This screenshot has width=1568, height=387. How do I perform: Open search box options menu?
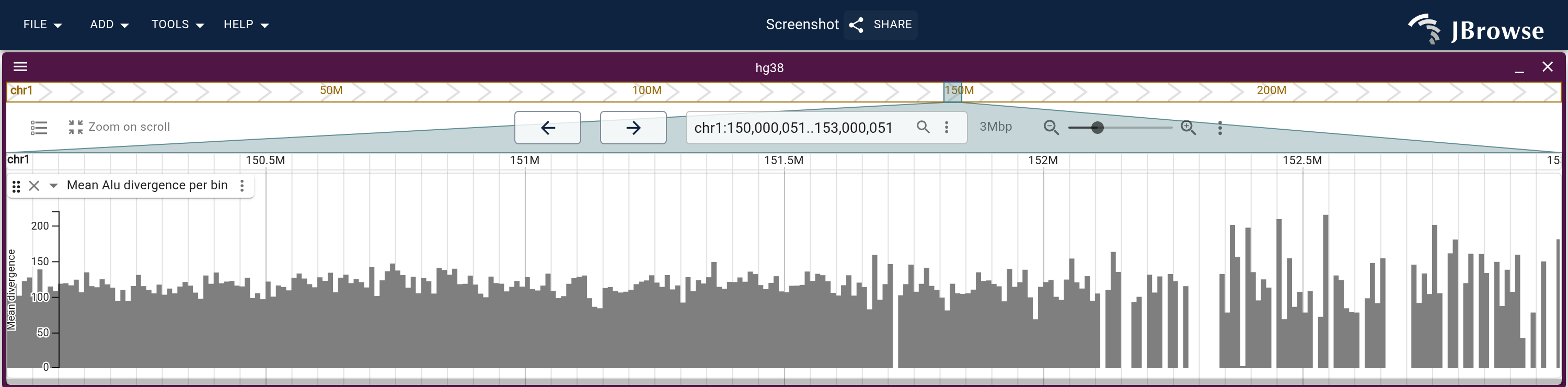click(947, 127)
